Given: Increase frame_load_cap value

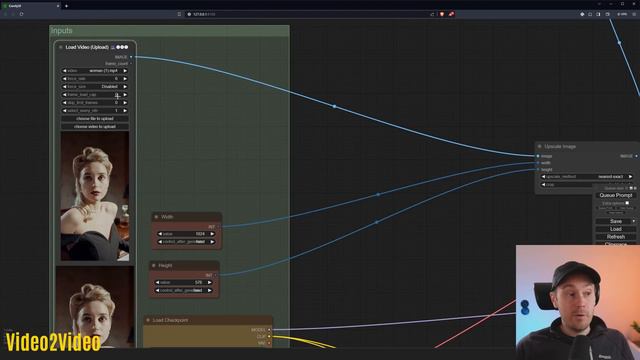Looking at the screenshot, I should tap(125, 95).
